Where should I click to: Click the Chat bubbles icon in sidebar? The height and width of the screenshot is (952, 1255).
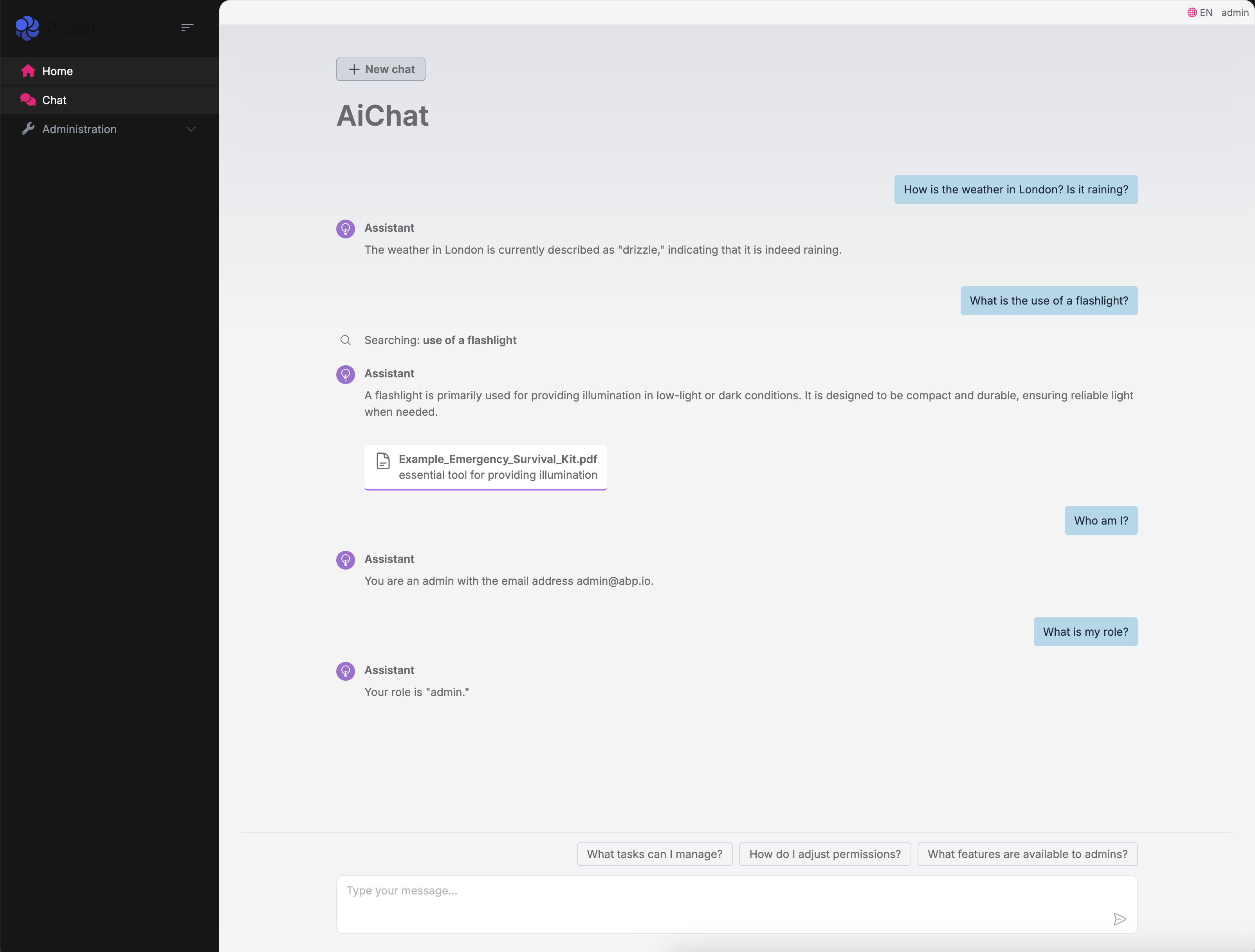click(x=28, y=100)
